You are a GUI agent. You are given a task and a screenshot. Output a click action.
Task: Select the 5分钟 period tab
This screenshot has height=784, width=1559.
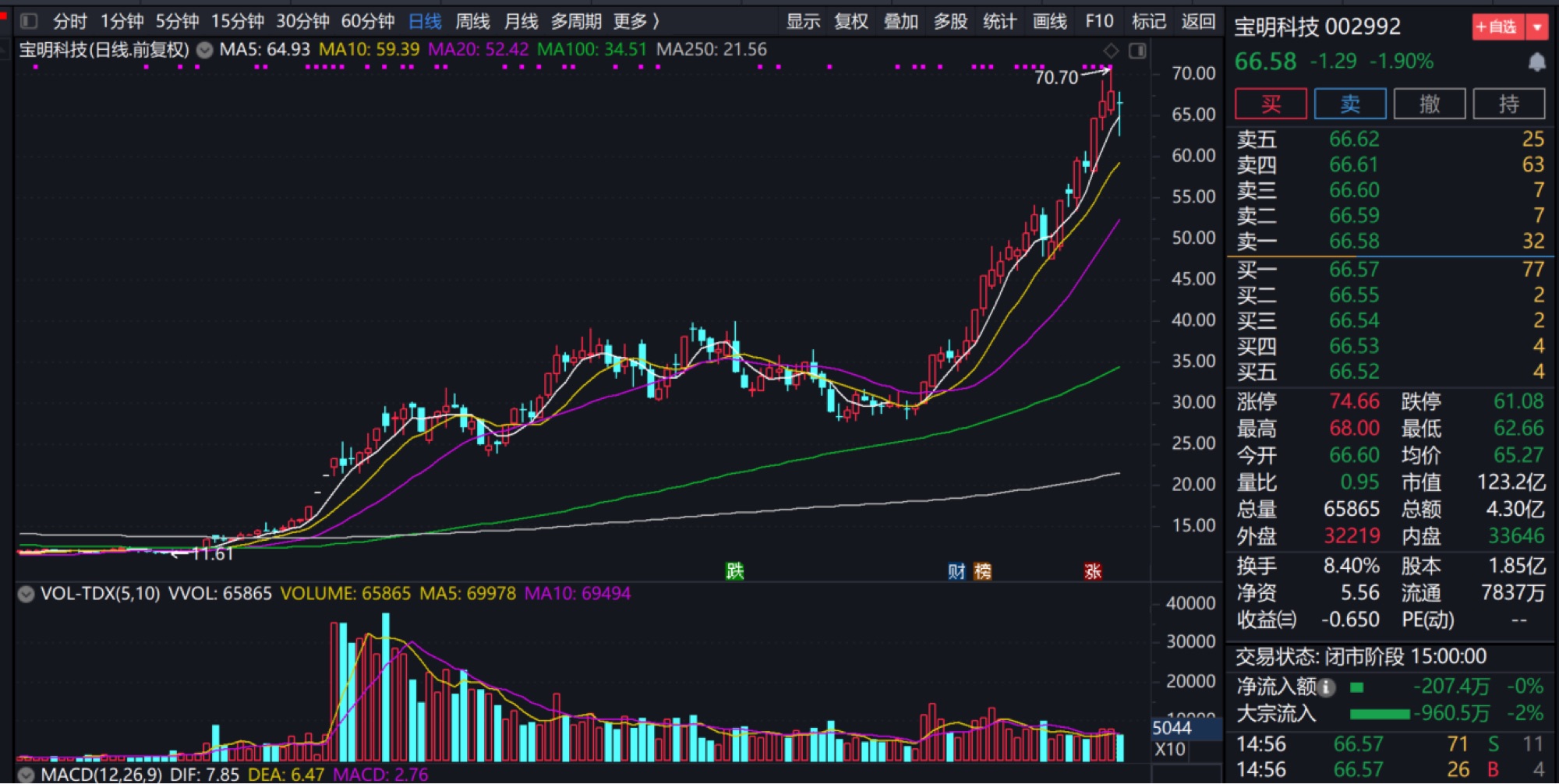177,21
